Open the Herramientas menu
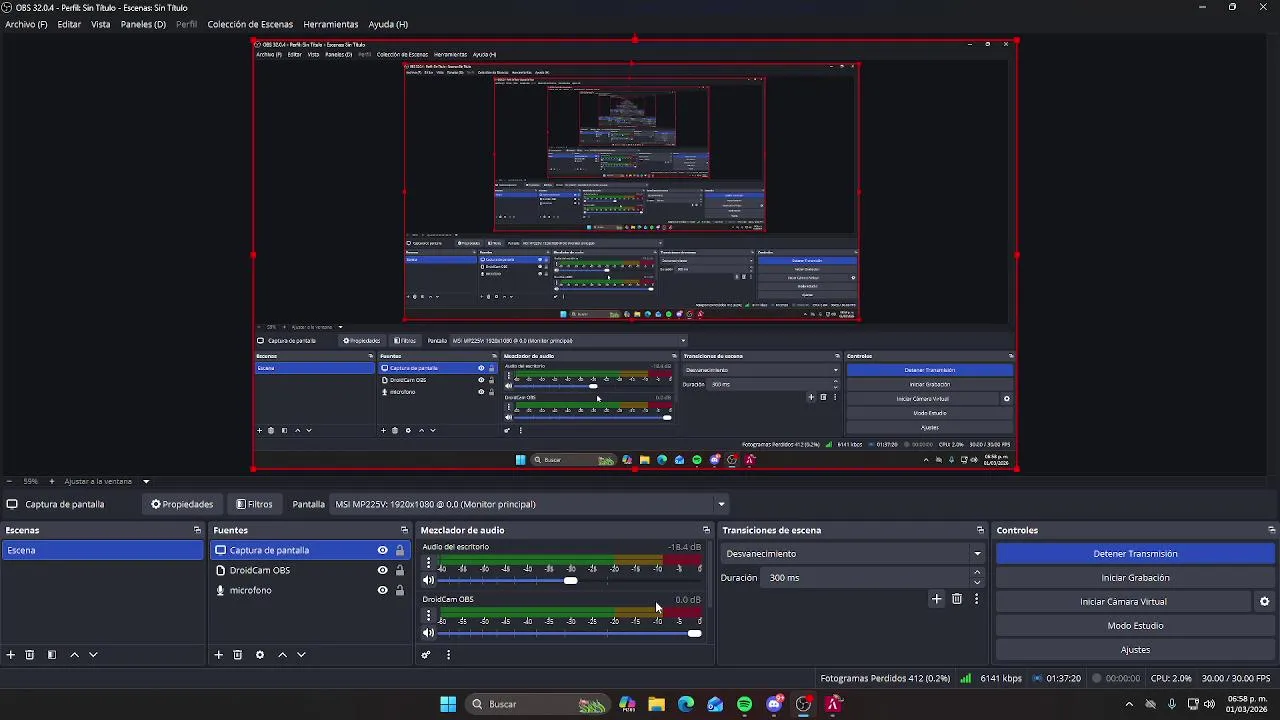Image resolution: width=1280 pixels, height=720 pixels. pyautogui.click(x=331, y=24)
